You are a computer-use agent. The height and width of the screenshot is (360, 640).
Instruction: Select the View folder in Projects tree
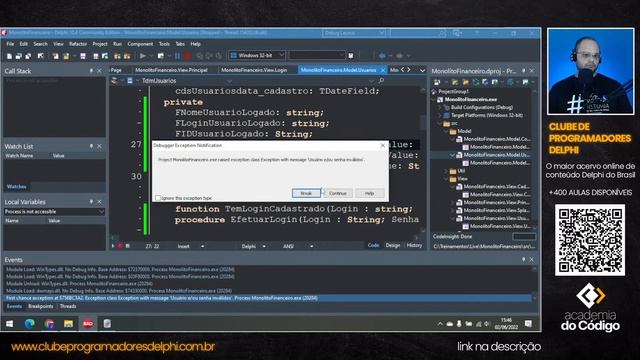(x=462, y=179)
